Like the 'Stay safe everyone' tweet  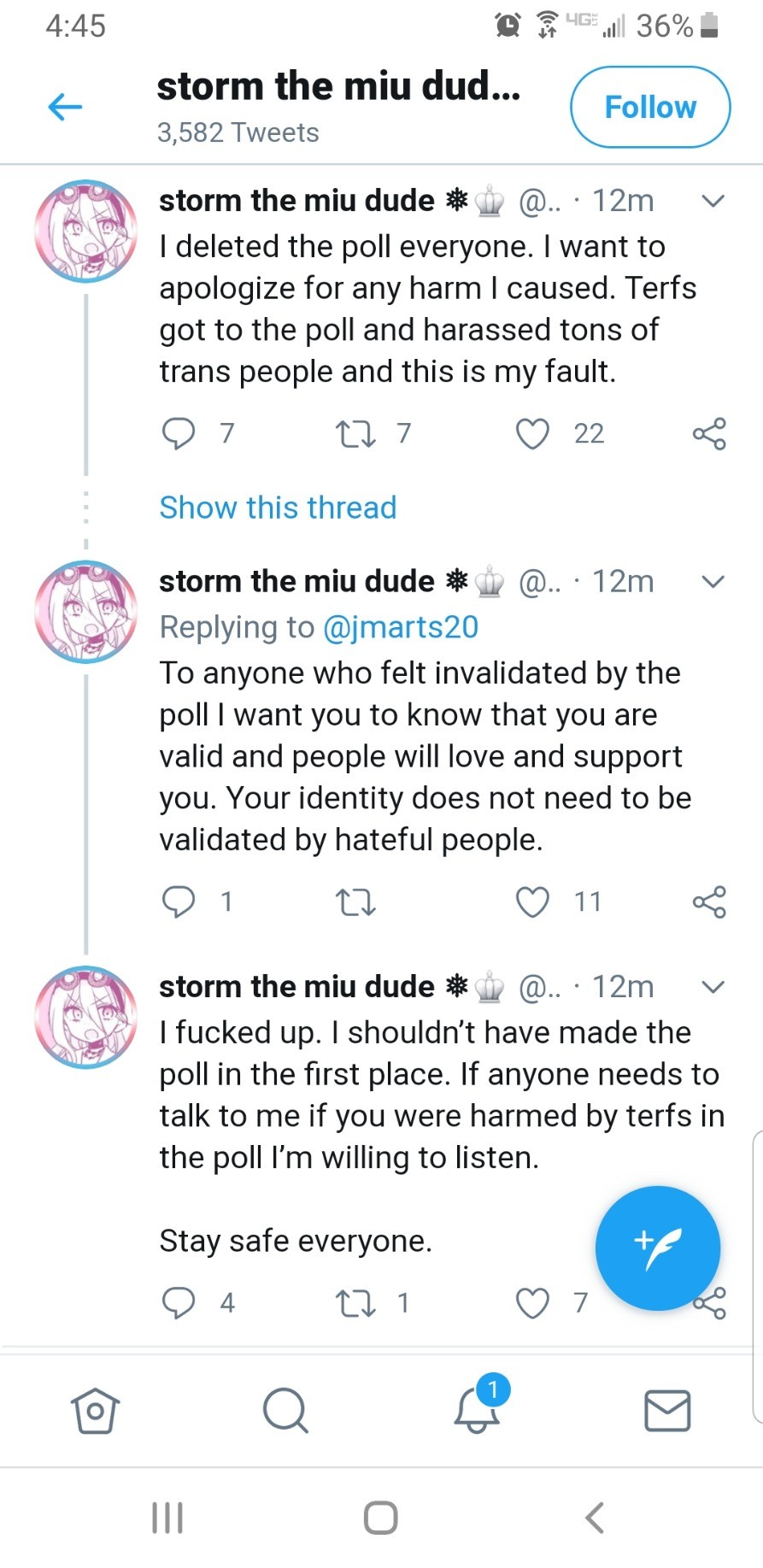pos(532,1303)
